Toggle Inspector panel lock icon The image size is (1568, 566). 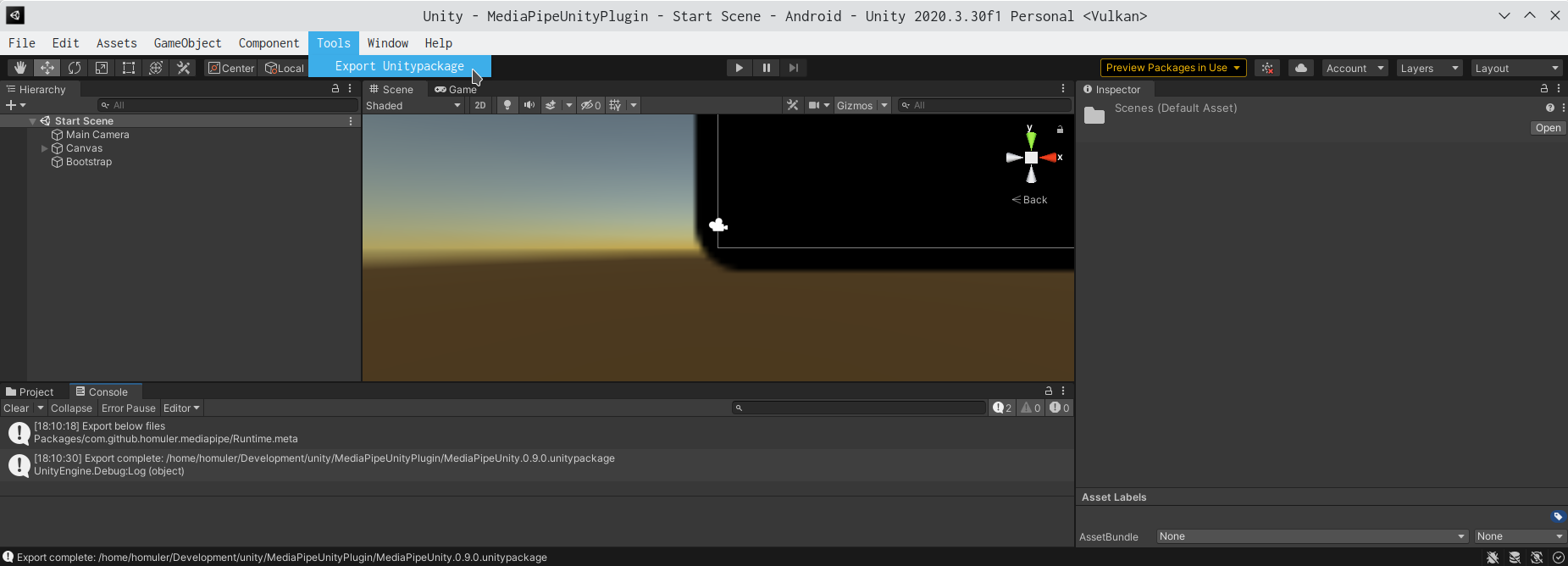tap(1544, 88)
